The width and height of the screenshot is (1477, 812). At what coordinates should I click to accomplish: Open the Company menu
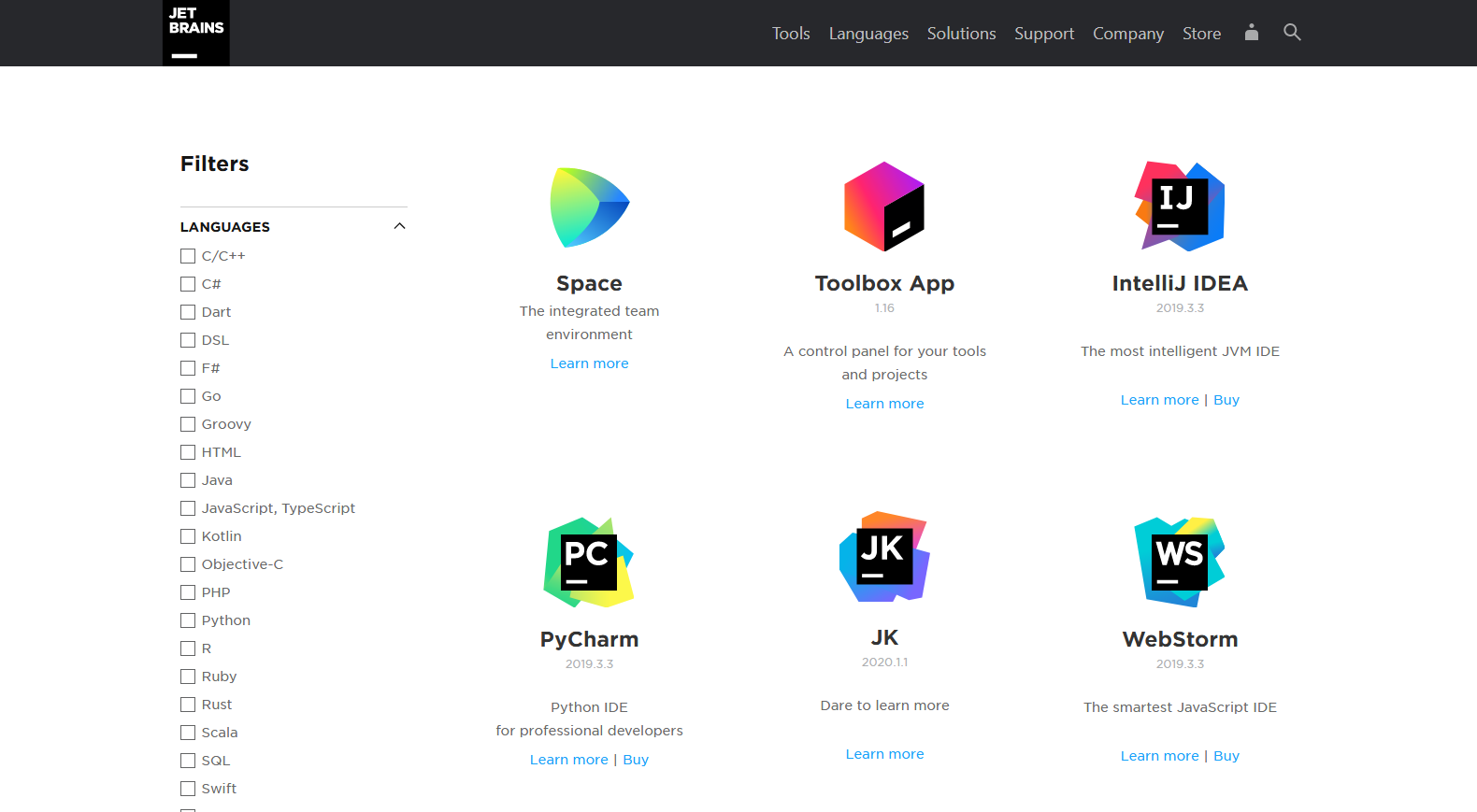[x=1128, y=34]
